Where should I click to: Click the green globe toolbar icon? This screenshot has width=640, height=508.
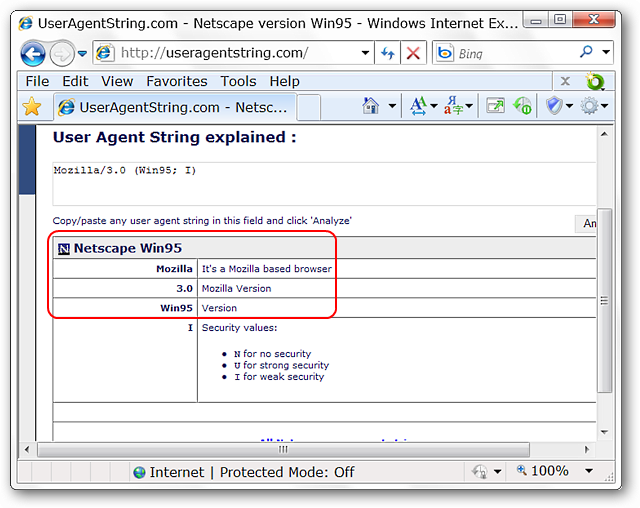tap(522, 106)
